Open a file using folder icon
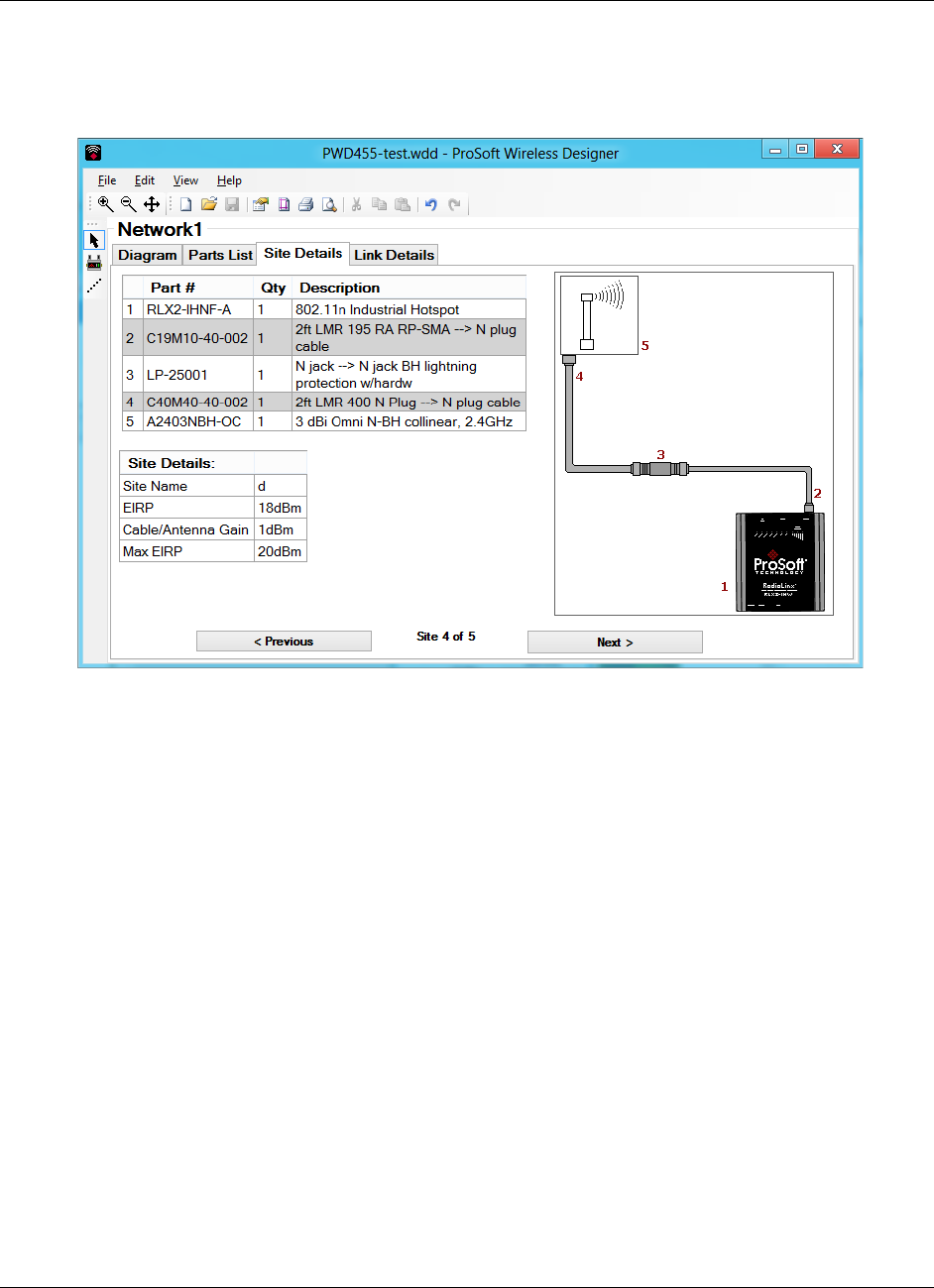This screenshot has height=1288, width=934. [209, 204]
